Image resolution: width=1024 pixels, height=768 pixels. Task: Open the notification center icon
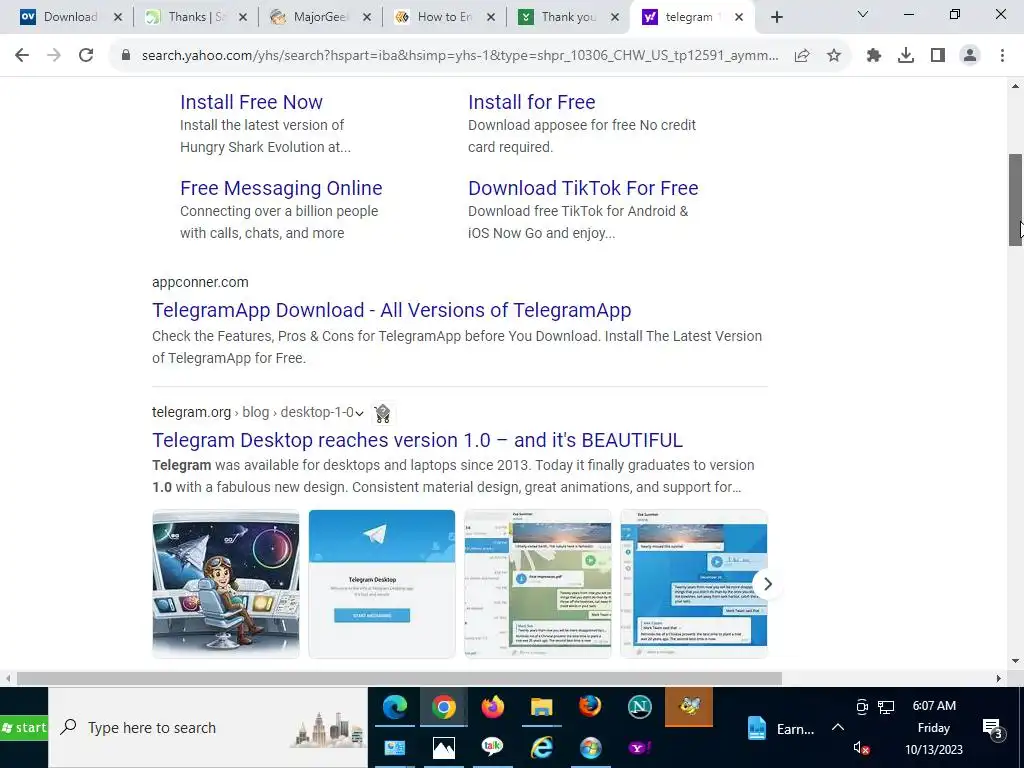(991, 728)
